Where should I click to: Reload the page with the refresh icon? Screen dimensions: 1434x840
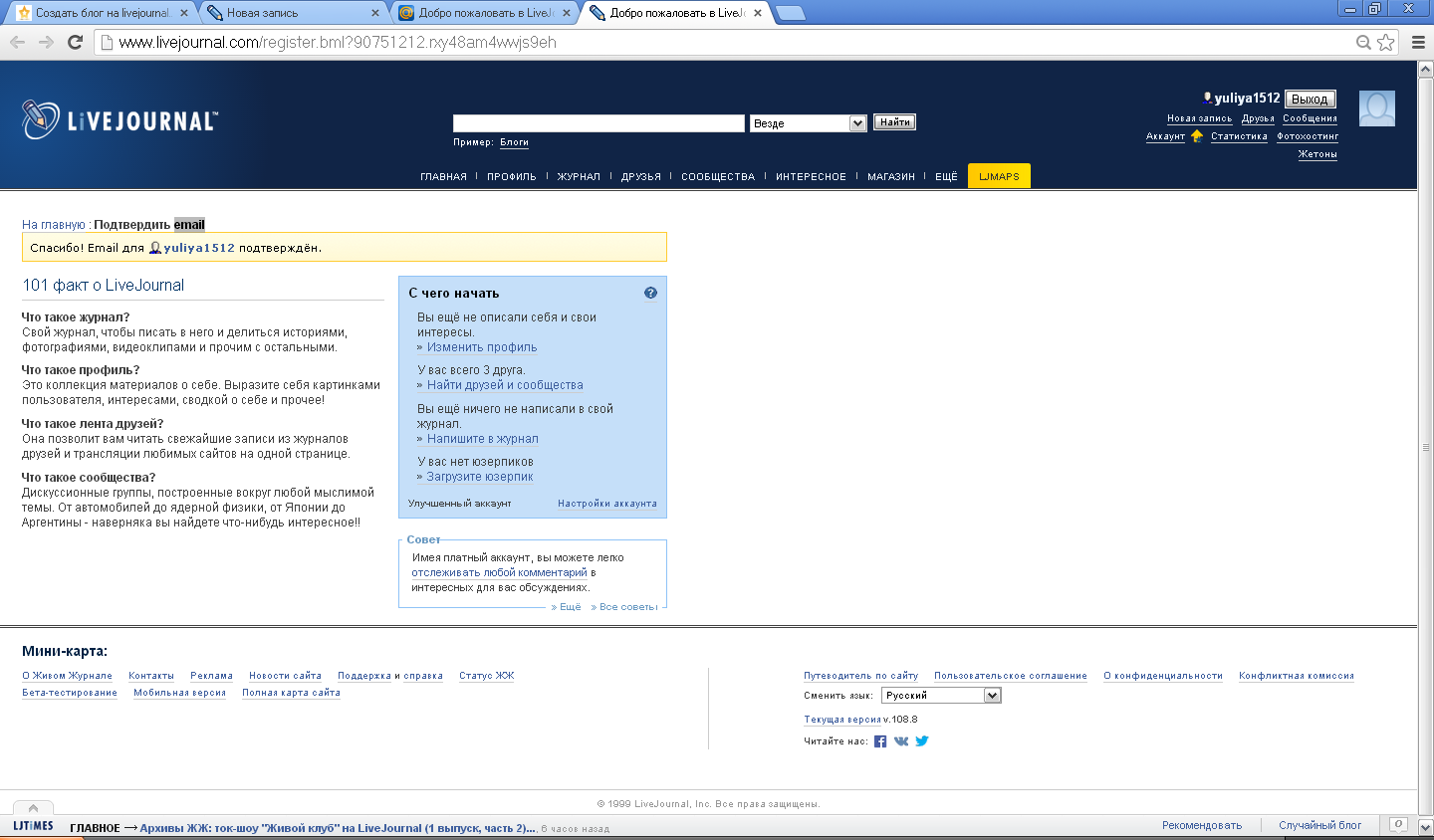(75, 42)
